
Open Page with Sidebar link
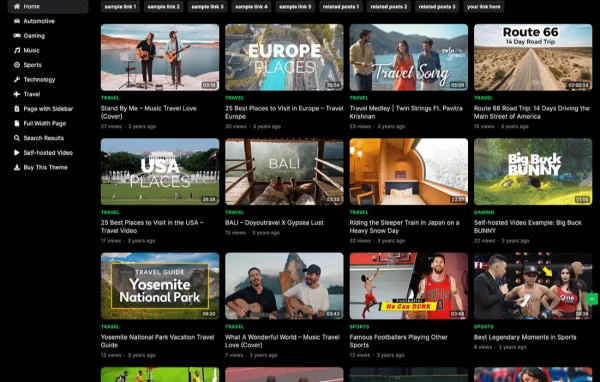(x=48, y=109)
